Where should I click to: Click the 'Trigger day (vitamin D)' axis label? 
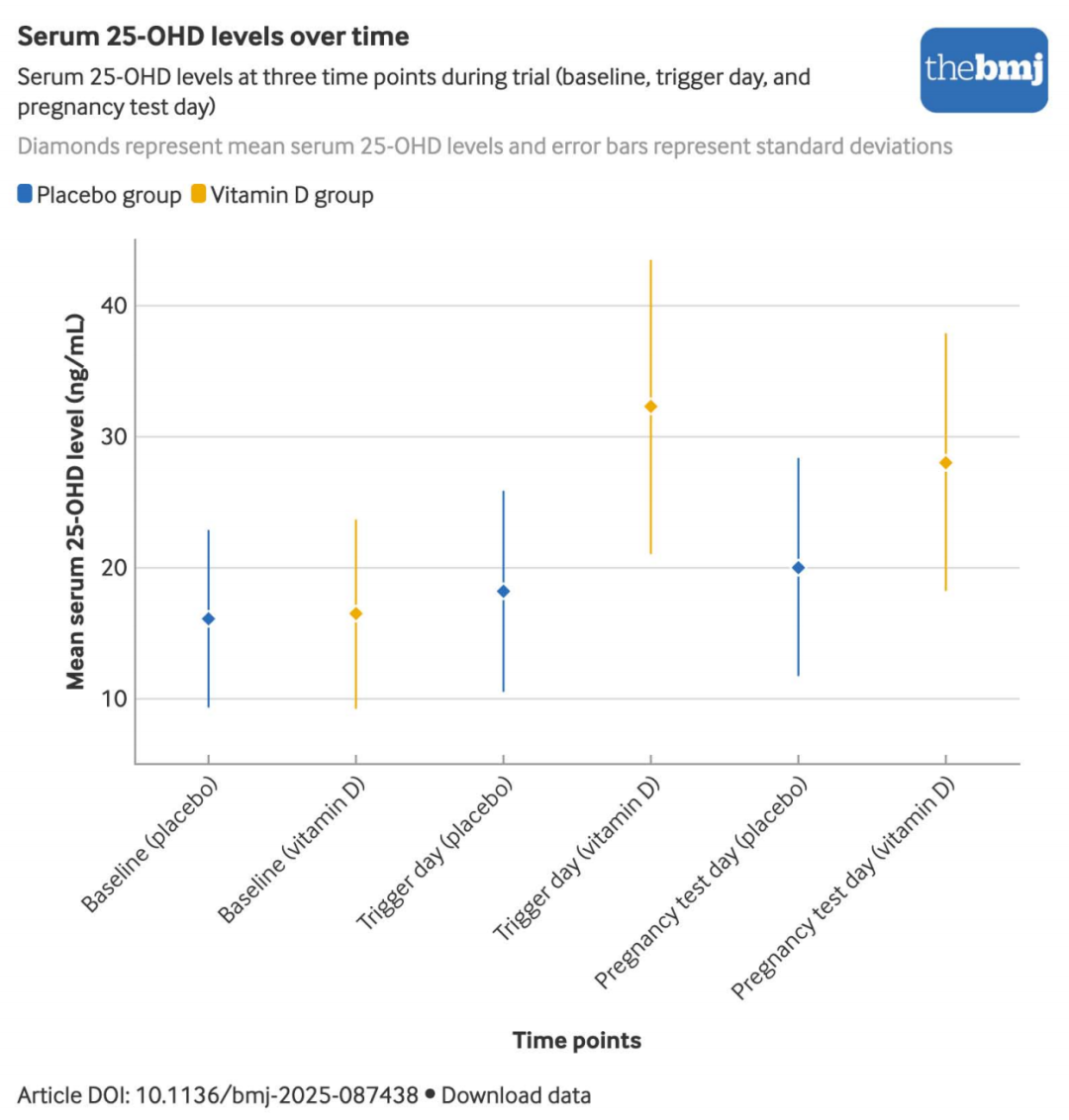pos(578,857)
